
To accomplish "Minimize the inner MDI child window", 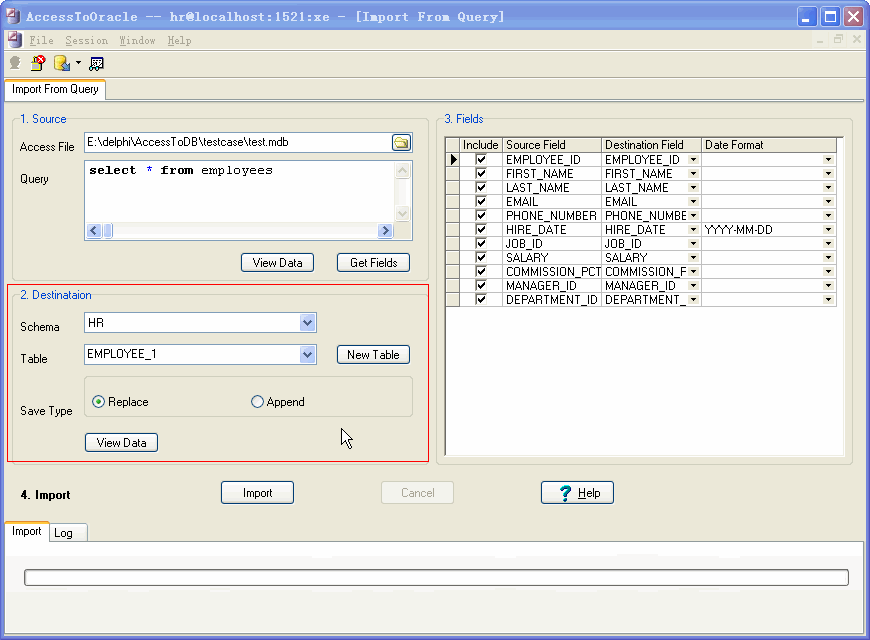I will point(820,41).
